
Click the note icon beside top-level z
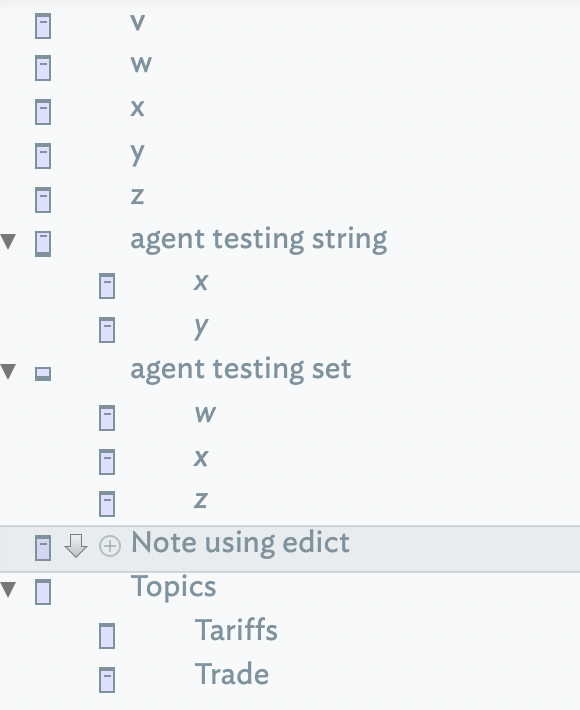point(43,200)
